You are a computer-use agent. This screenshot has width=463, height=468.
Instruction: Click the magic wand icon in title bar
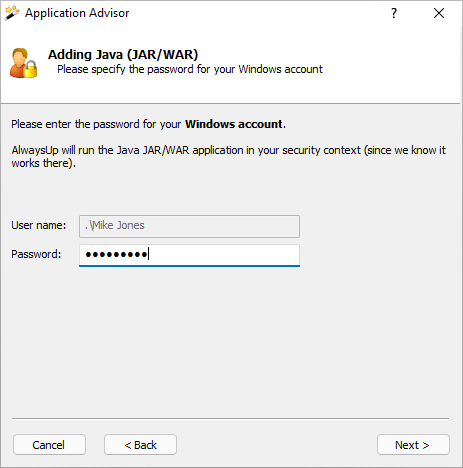(x=12, y=13)
